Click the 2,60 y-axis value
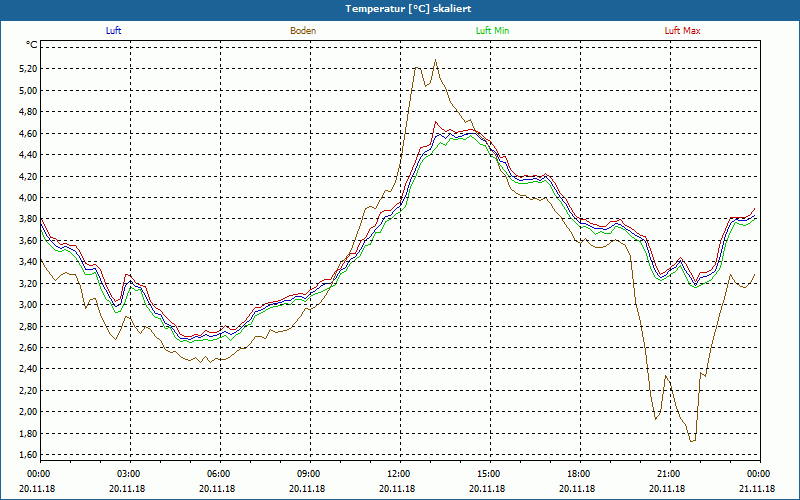 [29, 347]
